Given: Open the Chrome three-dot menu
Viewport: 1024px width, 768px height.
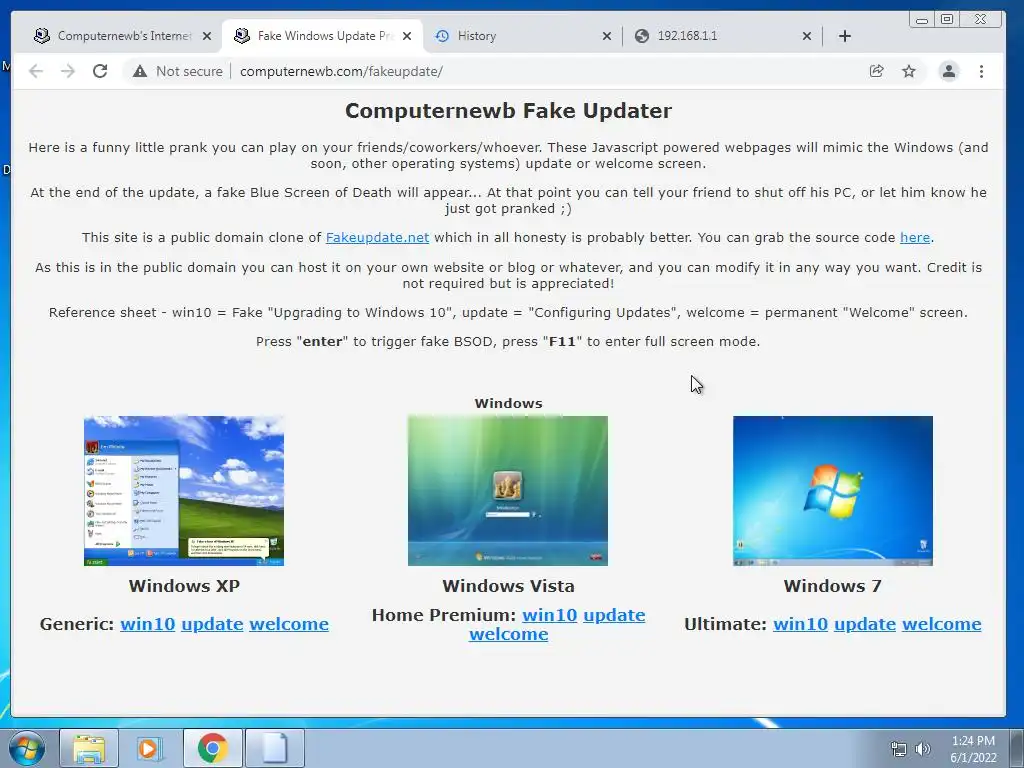Looking at the screenshot, I should click(981, 71).
